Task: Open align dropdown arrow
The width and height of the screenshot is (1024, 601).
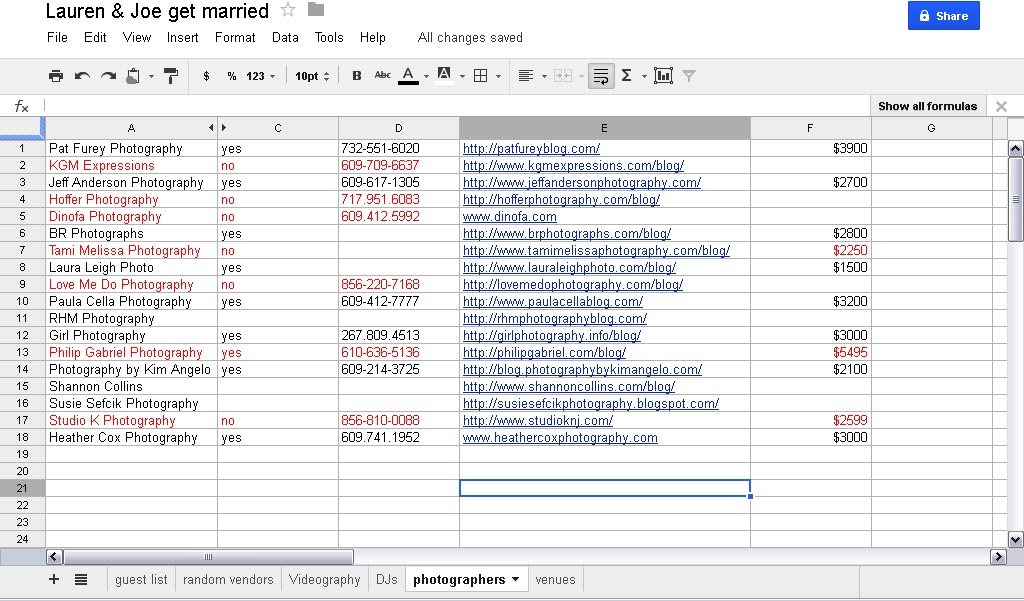Action: (544, 76)
